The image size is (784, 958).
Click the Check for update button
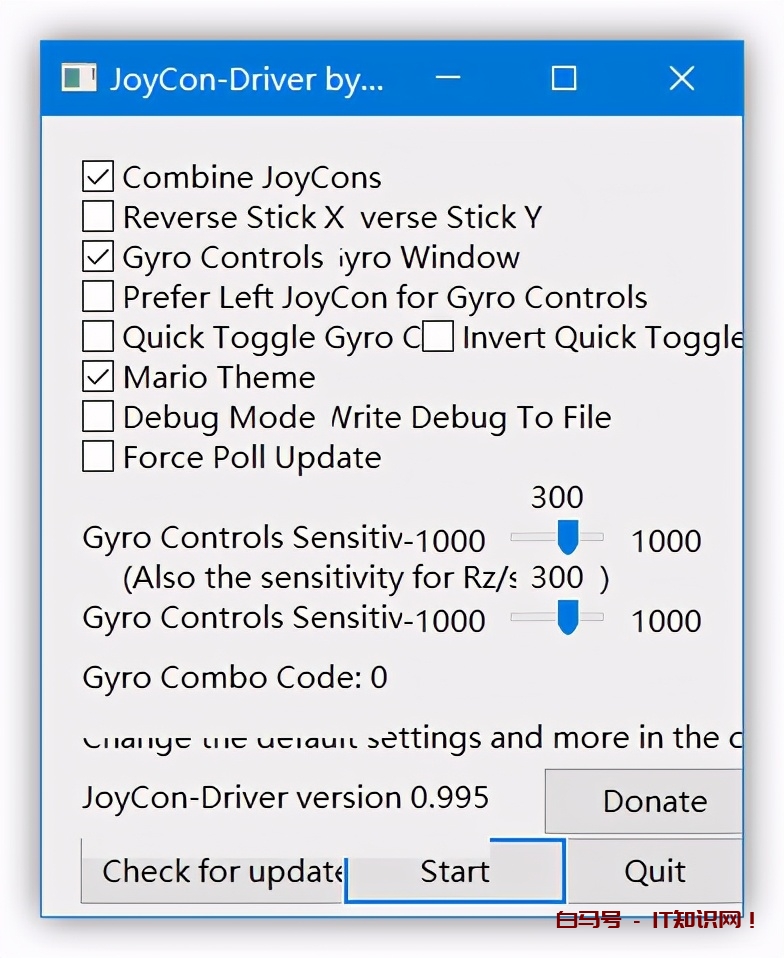tap(214, 872)
